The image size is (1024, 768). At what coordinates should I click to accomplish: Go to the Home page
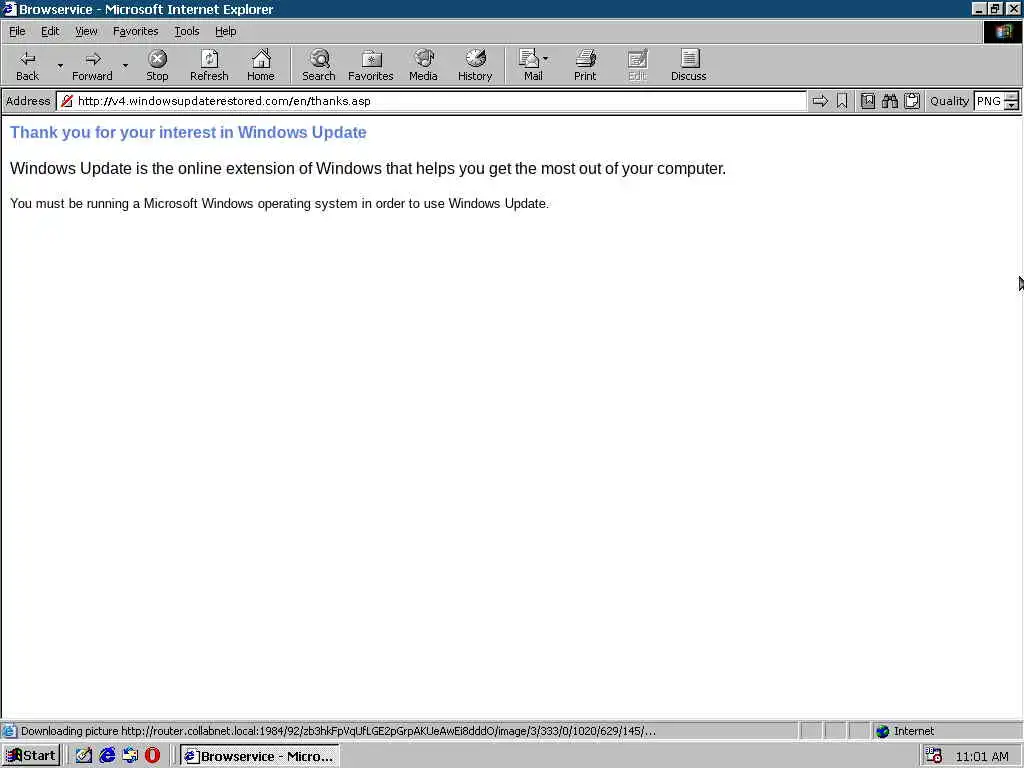(x=261, y=65)
